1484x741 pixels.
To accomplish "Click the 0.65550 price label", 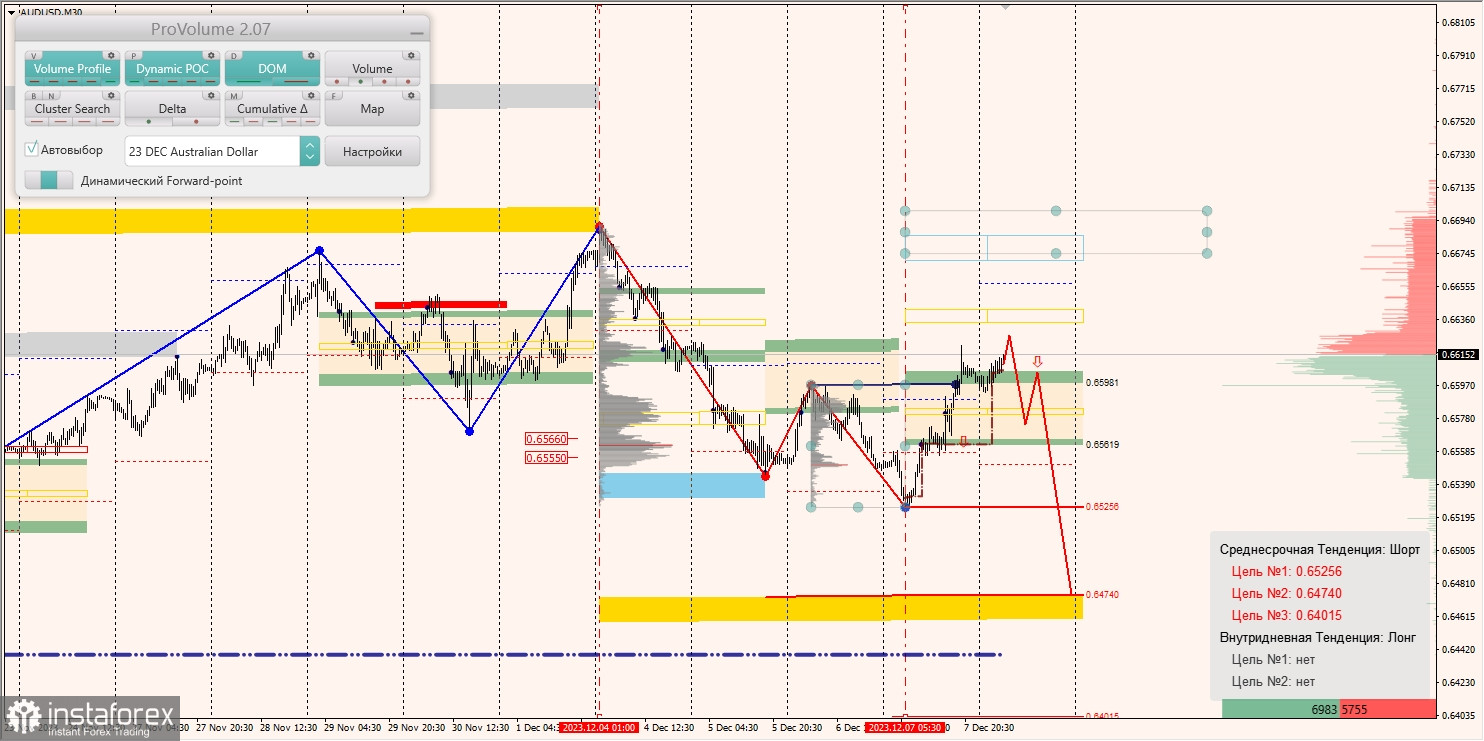I will [x=546, y=458].
